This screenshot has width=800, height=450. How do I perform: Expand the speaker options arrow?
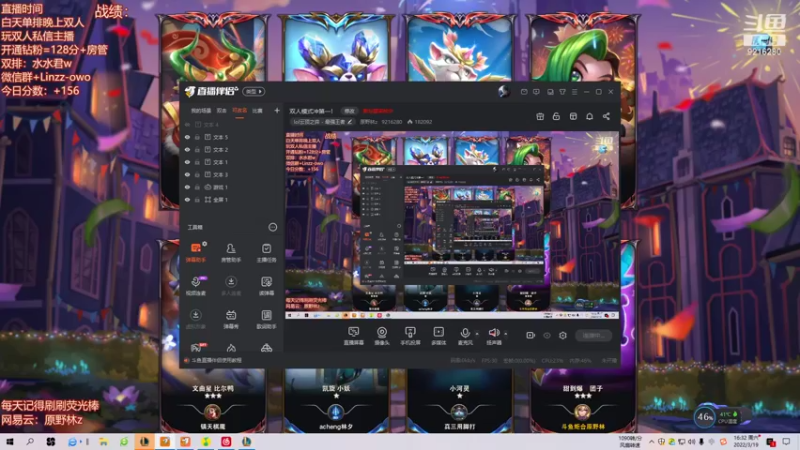506,334
